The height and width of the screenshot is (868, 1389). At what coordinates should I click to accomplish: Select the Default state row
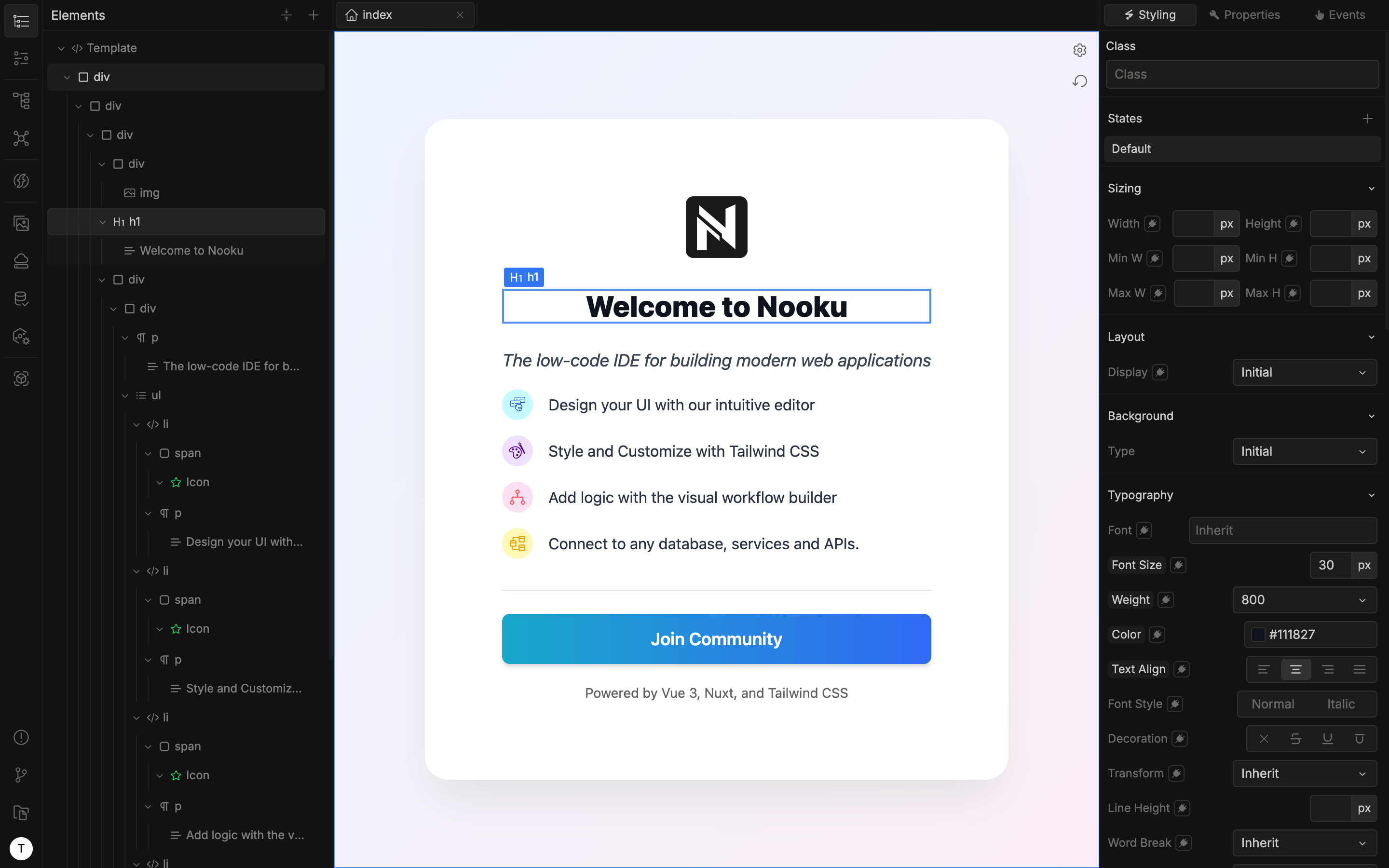click(x=1241, y=149)
